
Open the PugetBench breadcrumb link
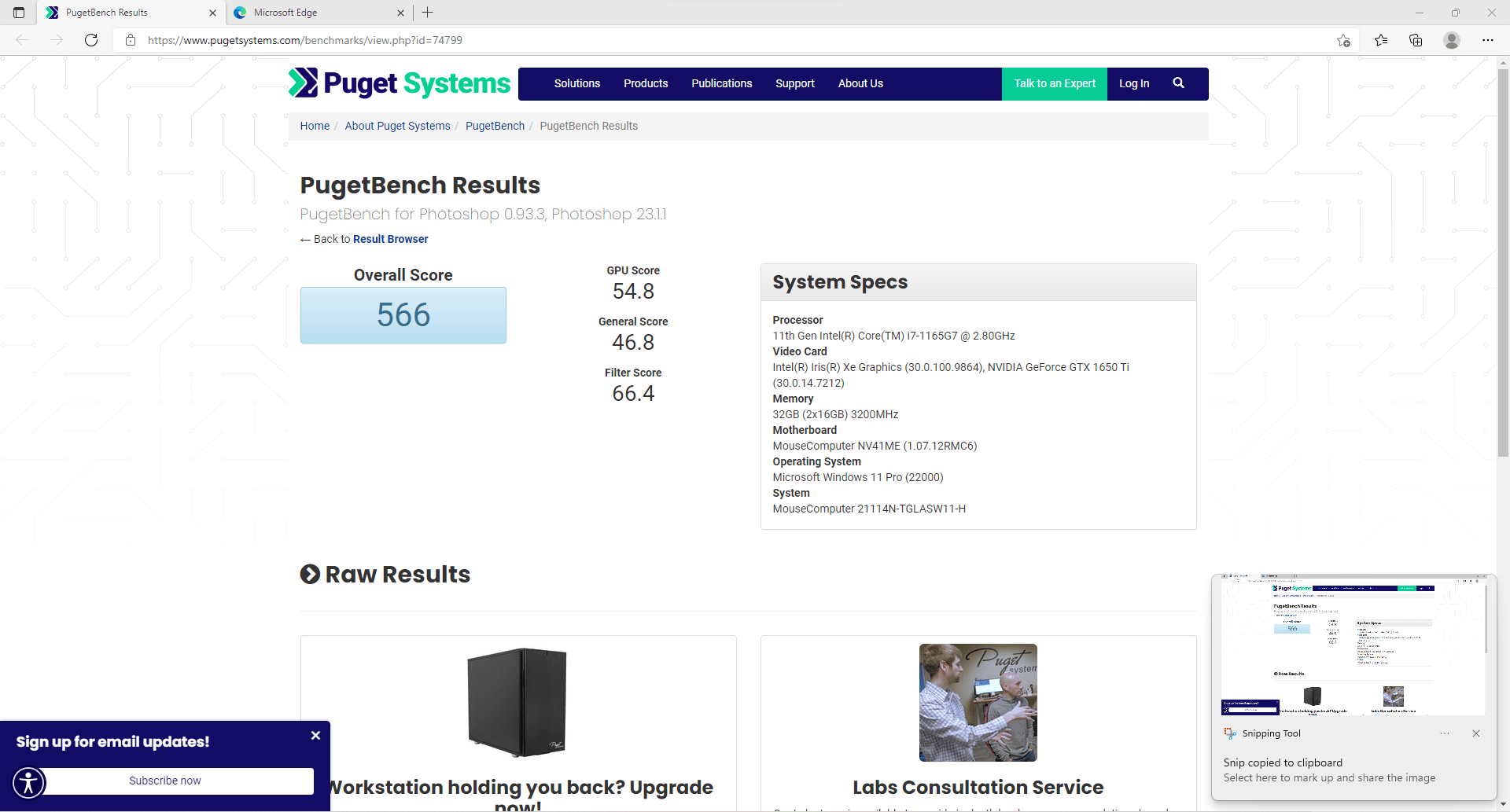pyautogui.click(x=495, y=126)
